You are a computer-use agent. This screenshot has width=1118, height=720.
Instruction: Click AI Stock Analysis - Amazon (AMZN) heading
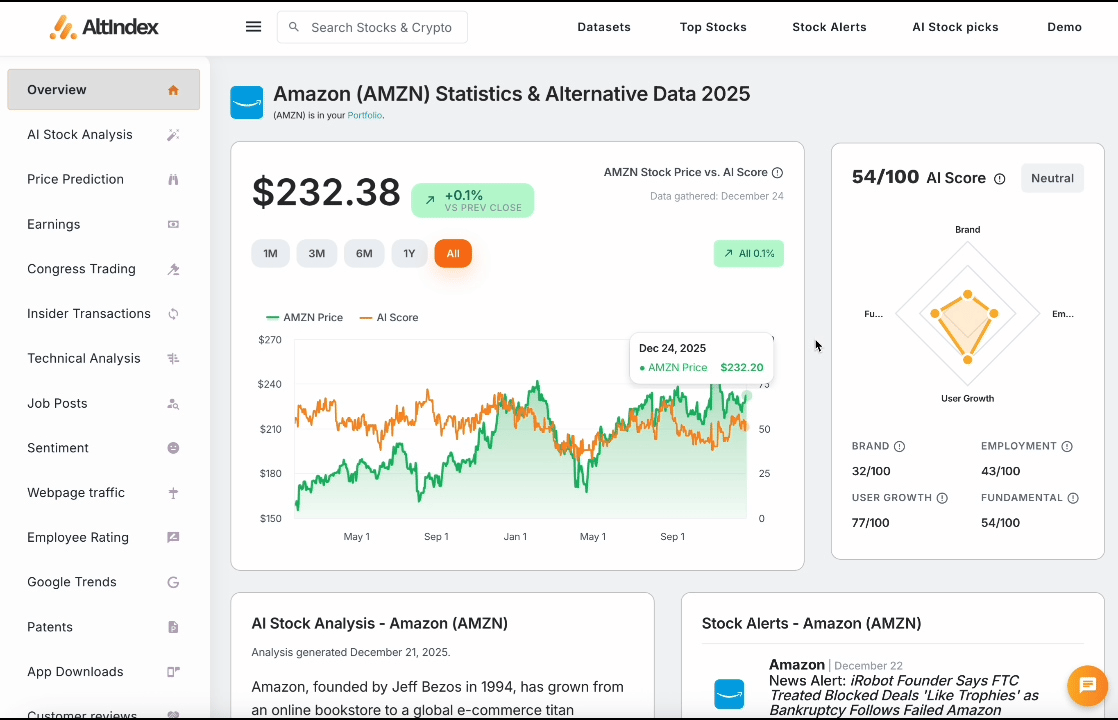379,623
